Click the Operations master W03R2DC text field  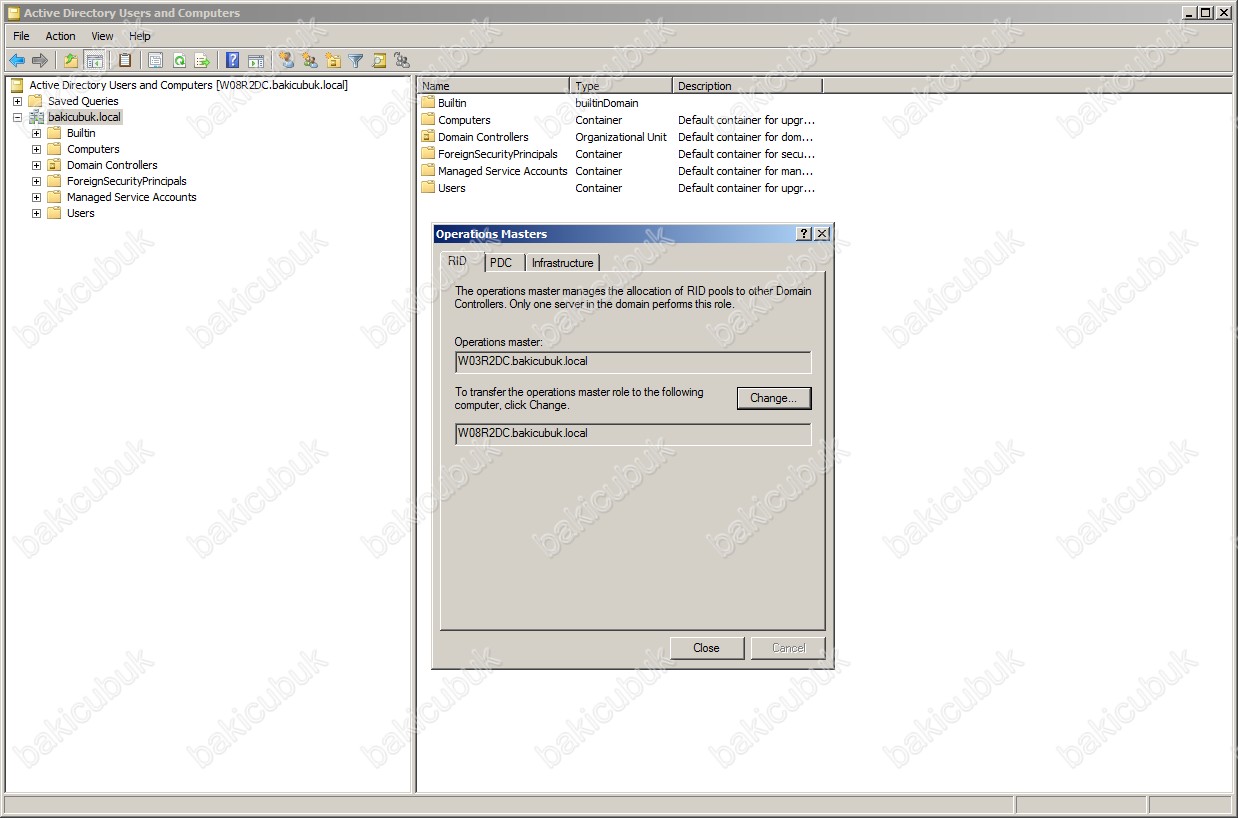(632, 361)
